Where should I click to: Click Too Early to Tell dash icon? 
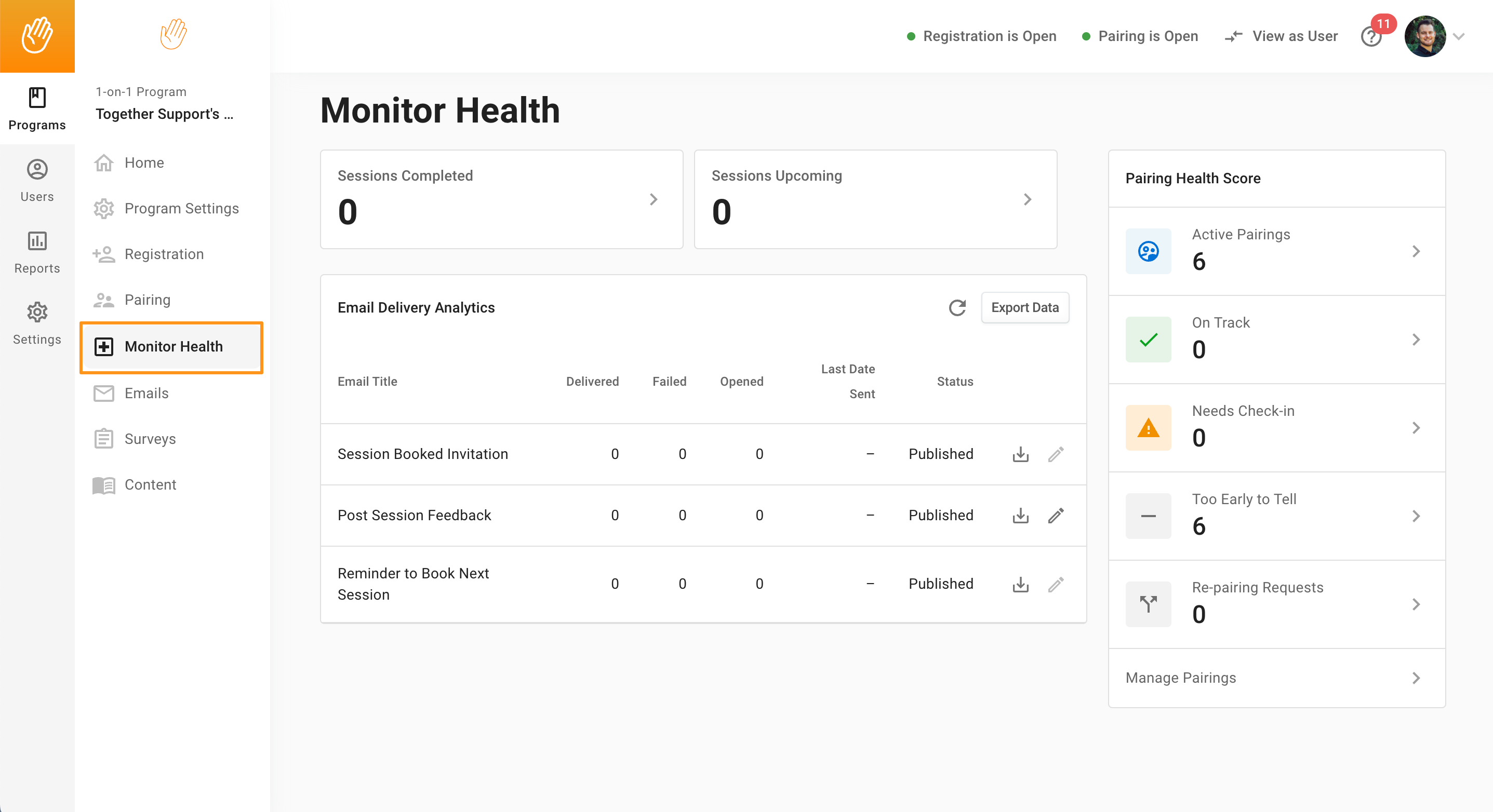1148,516
